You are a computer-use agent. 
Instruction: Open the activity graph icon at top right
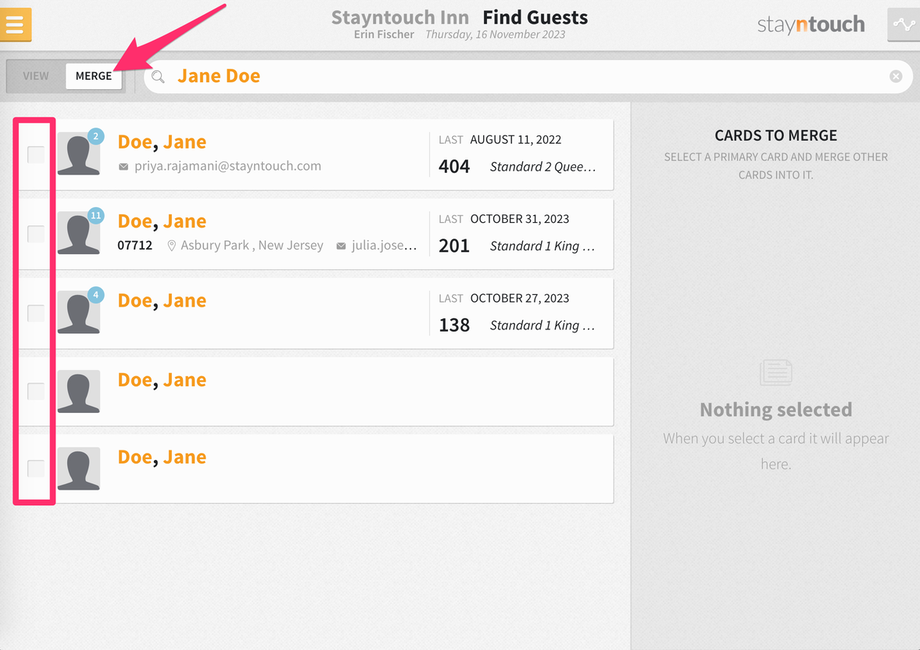pyautogui.click(x=904, y=24)
